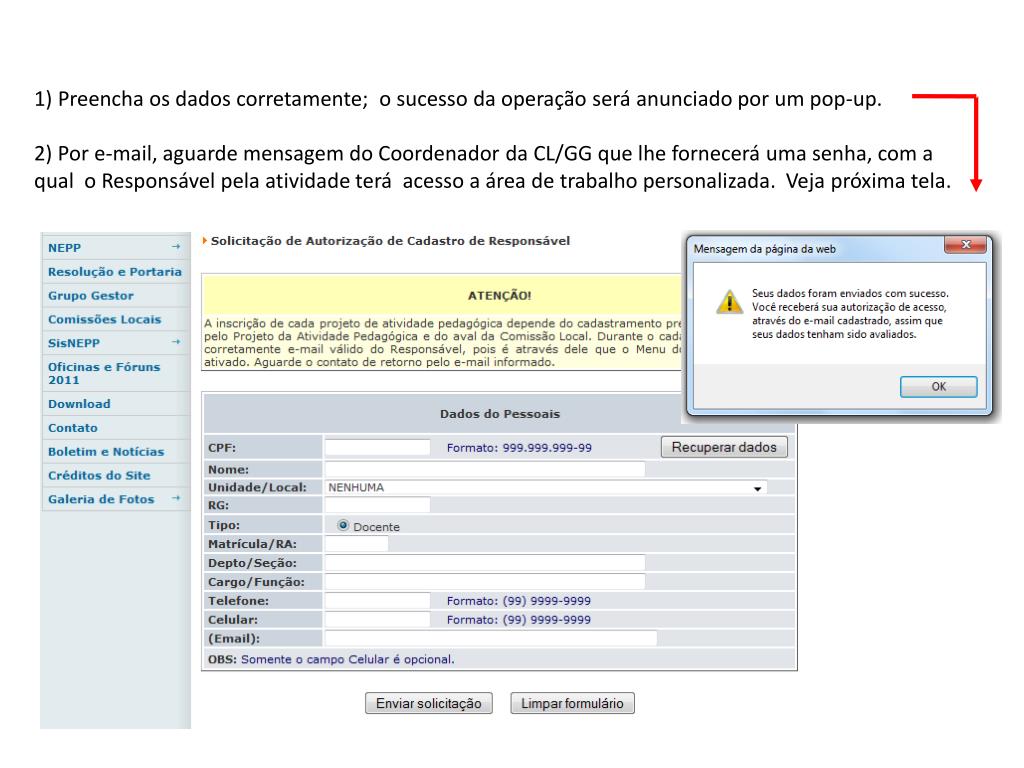1024x768 pixels.
Task: Click the 'OBS: Somente o campo Celular é opcional' note
Action: [x=331, y=660]
